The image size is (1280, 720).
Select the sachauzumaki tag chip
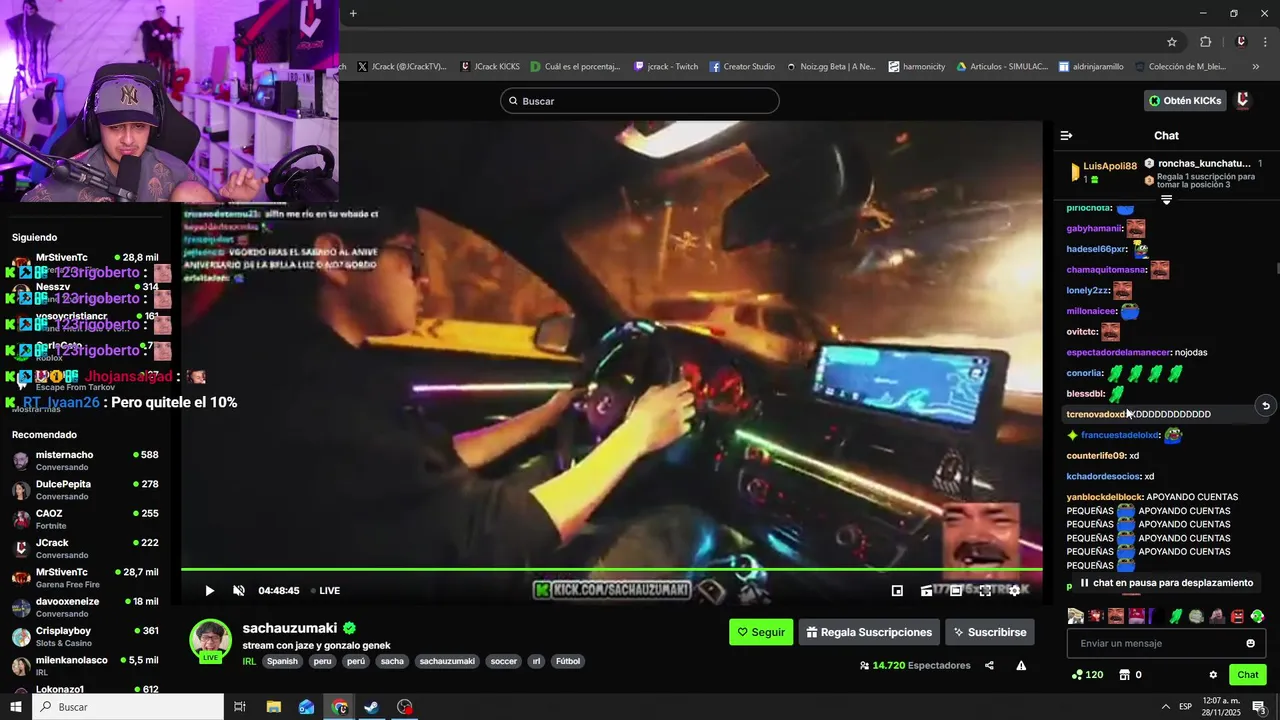[x=447, y=662]
